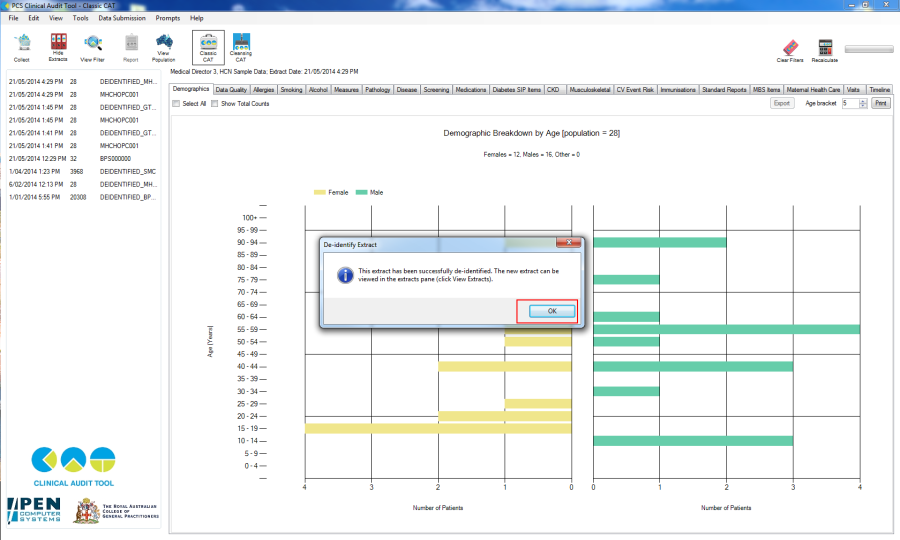900x540 pixels.
Task: Switch to Cleansing CAT
Action: [241, 47]
